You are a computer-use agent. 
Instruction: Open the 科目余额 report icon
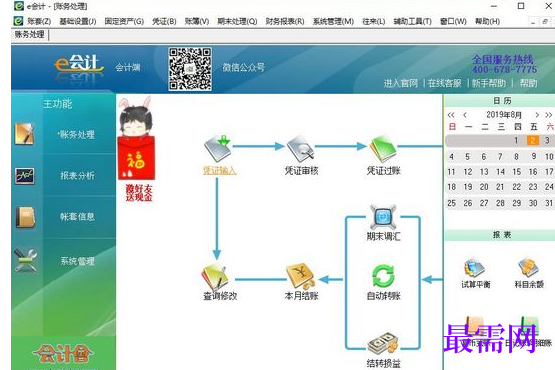coord(528,268)
